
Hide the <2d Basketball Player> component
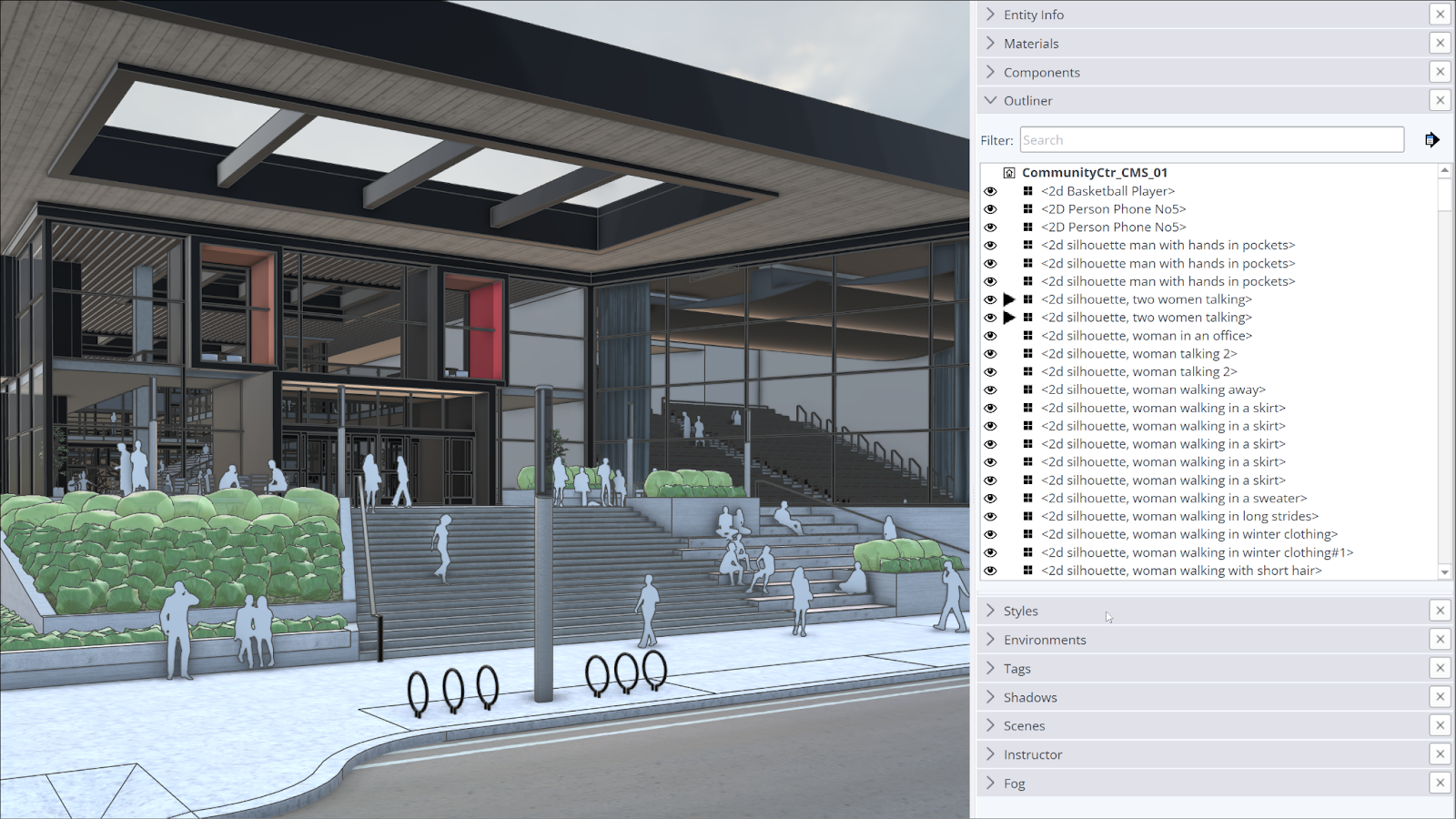coord(991,191)
